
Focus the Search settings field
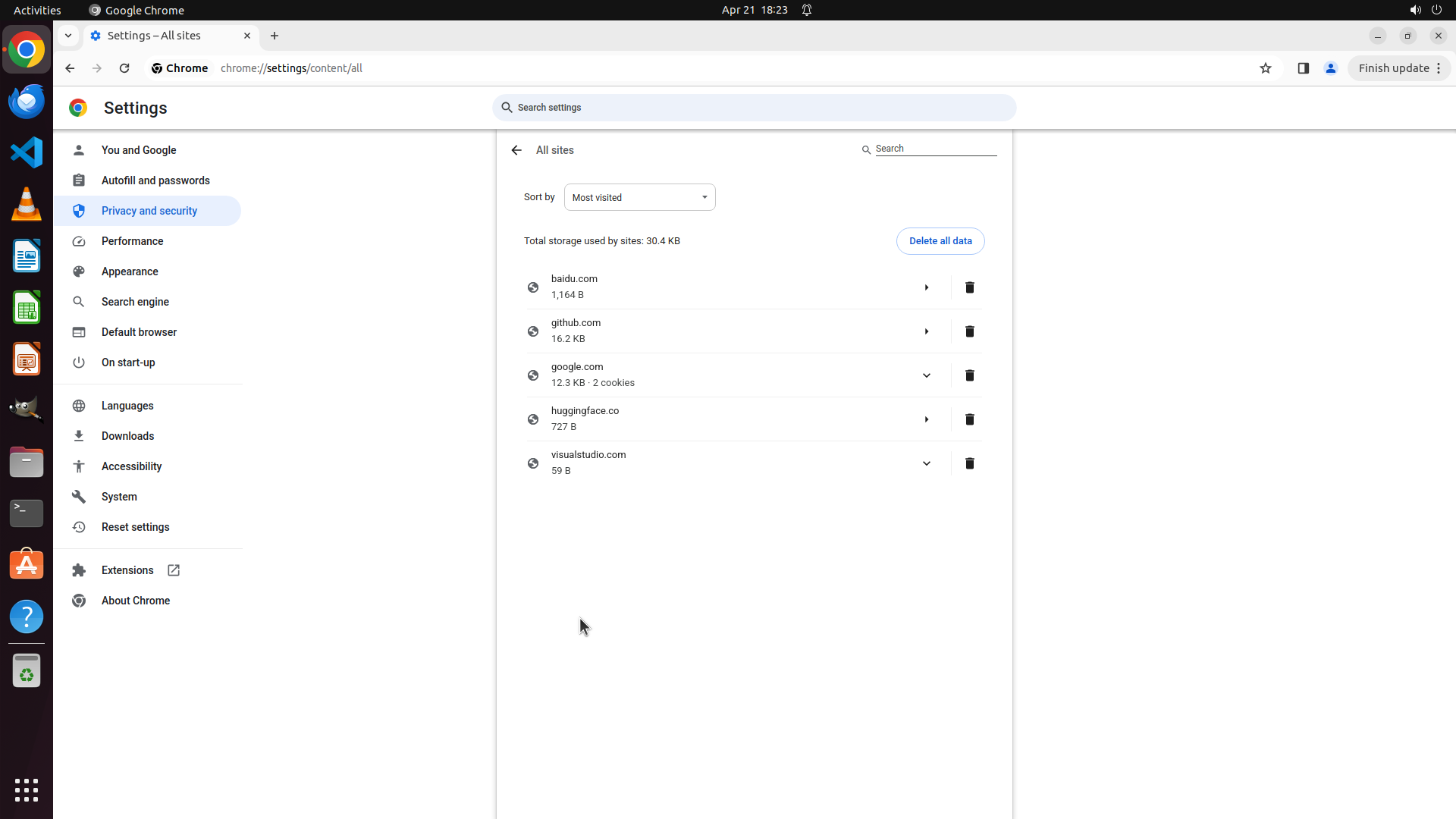pyautogui.click(x=754, y=108)
